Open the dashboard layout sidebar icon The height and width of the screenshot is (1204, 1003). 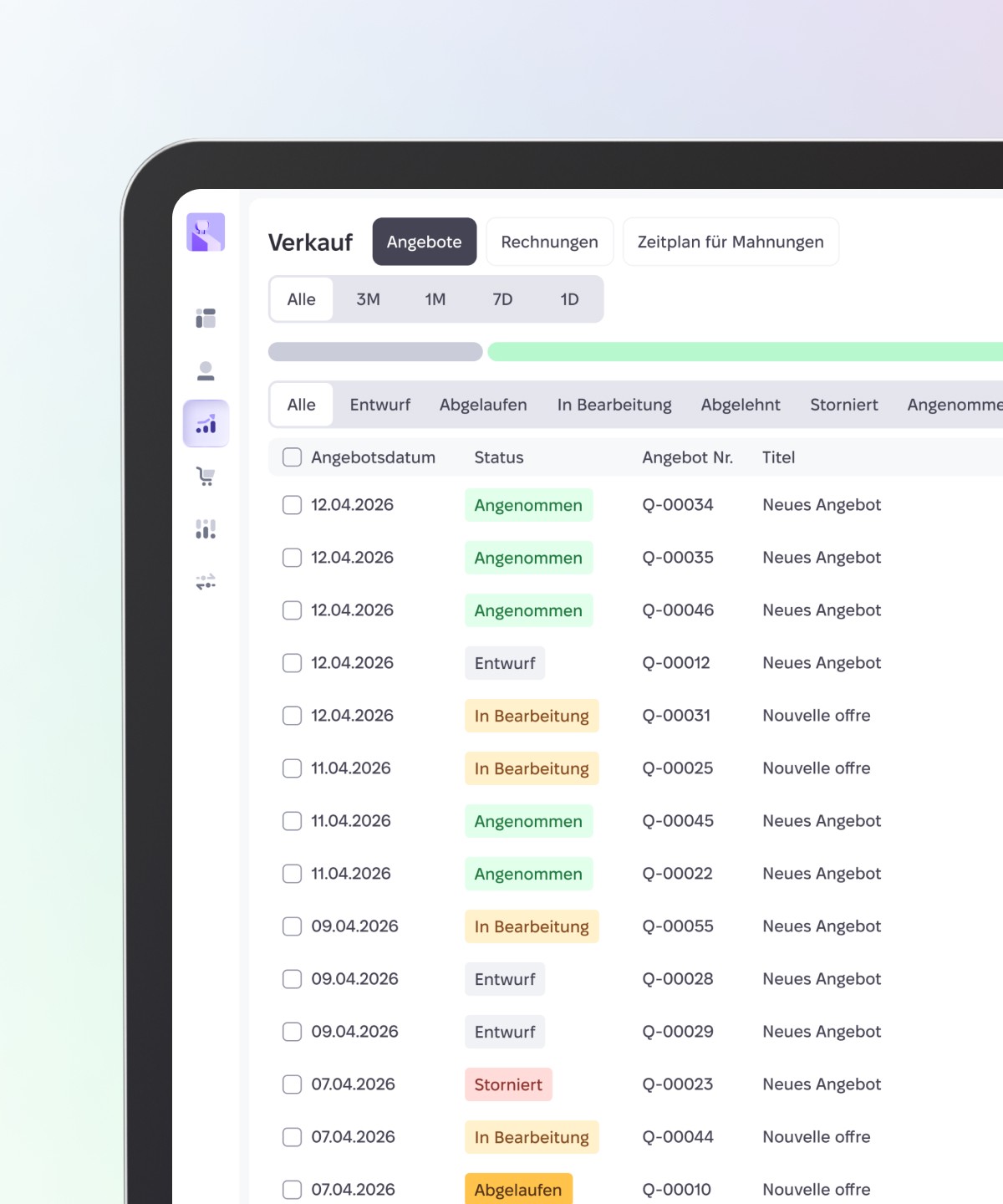[x=206, y=318]
